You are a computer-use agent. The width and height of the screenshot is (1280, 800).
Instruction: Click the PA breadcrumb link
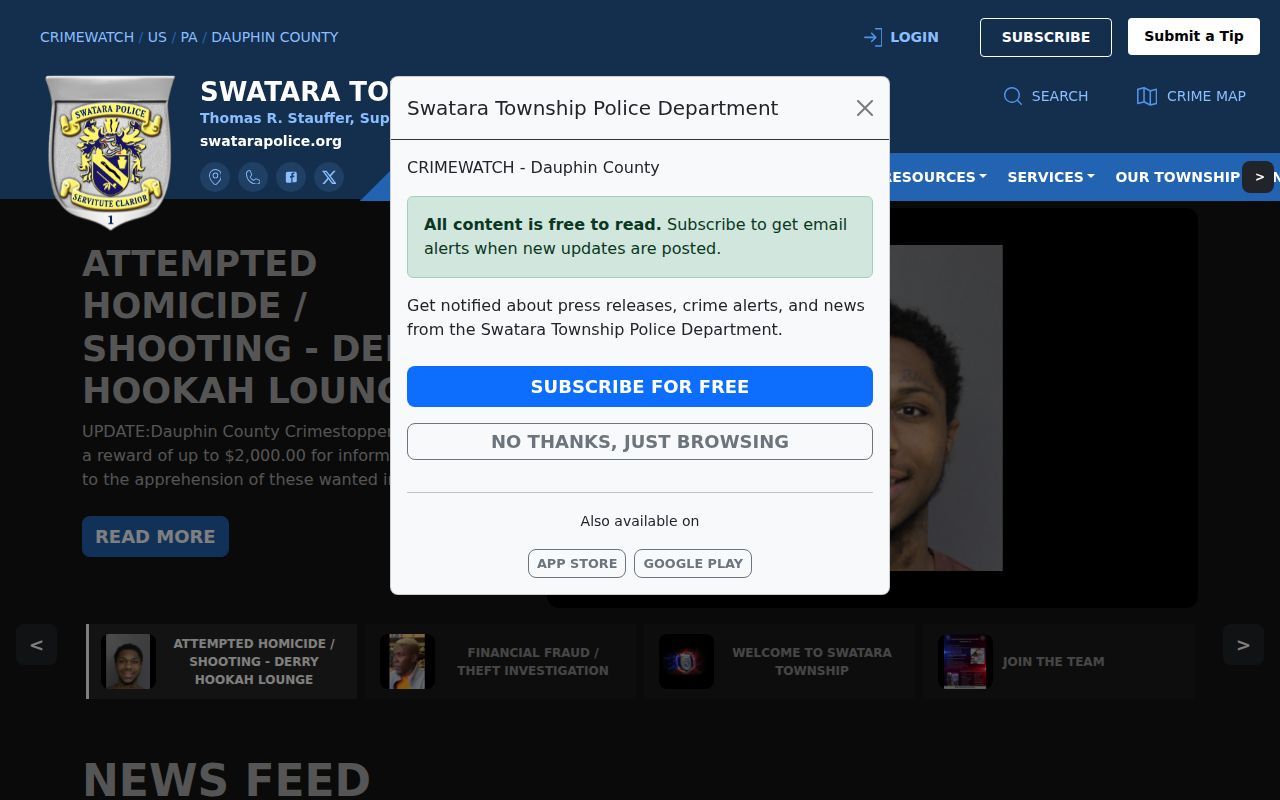[x=189, y=37]
